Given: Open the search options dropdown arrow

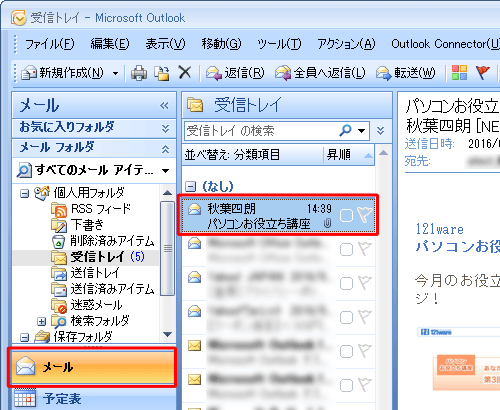Looking at the screenshot, I should click(362, 131).
